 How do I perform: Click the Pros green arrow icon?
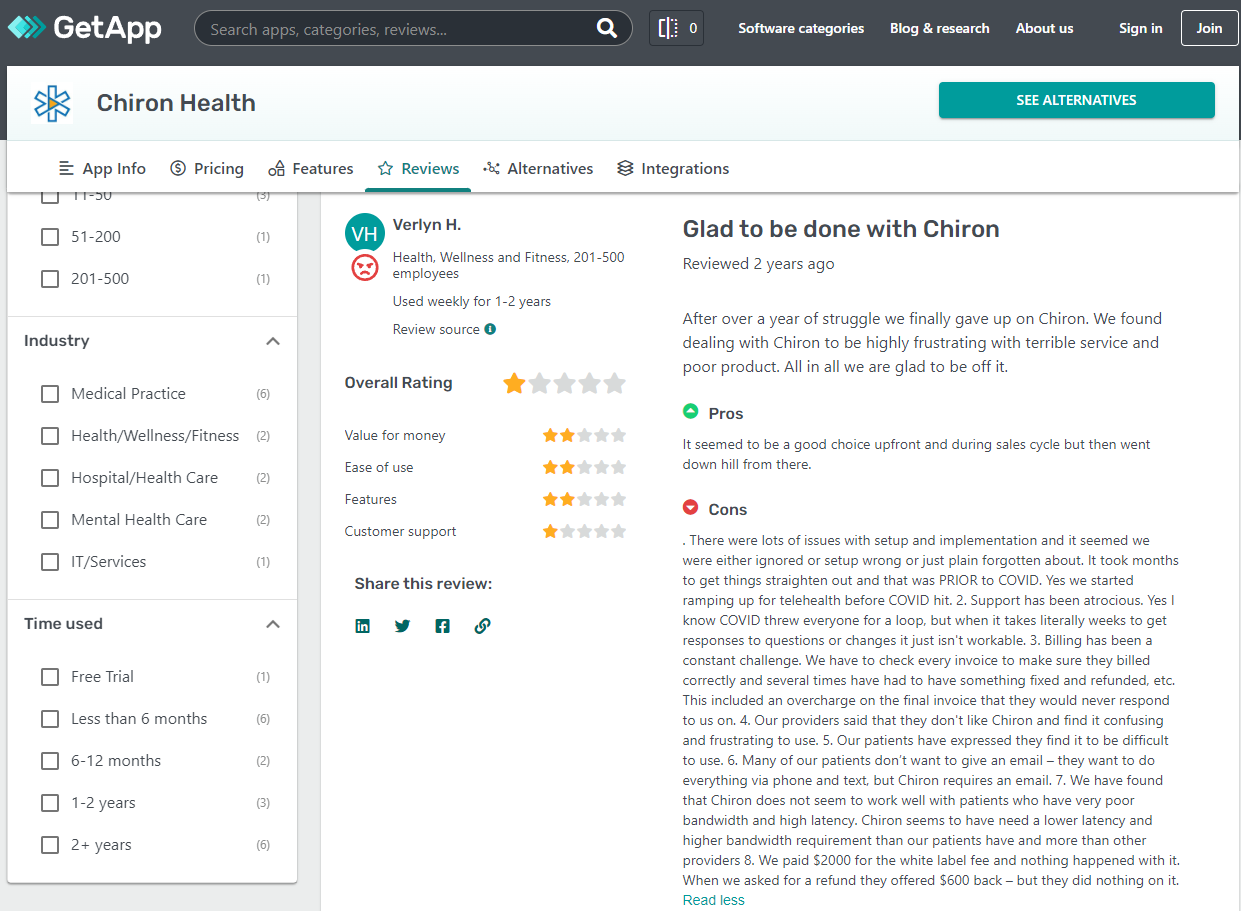click(x=690, y=411)
